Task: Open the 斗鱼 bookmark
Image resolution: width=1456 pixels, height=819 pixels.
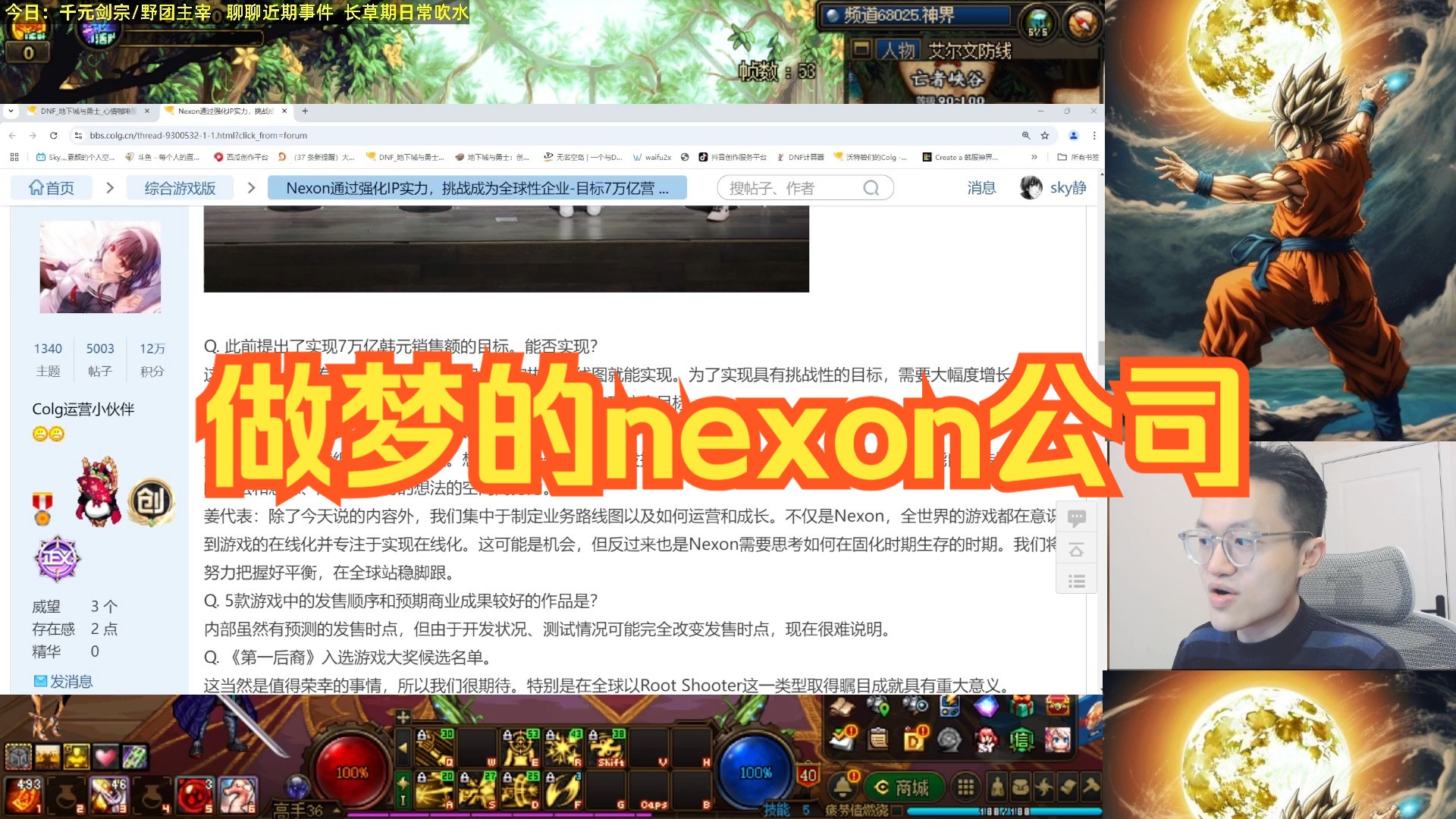Action: pos(162,157)
